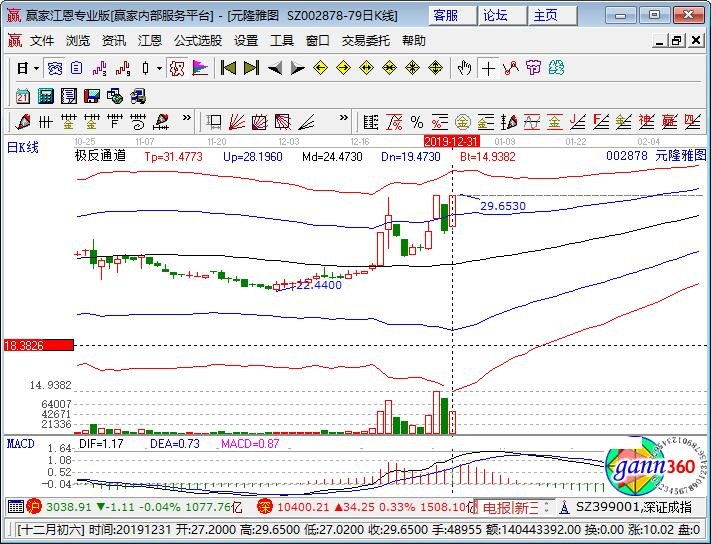Click the status bar grid table icon
This screenshot has height=544, width=711.
15,506
